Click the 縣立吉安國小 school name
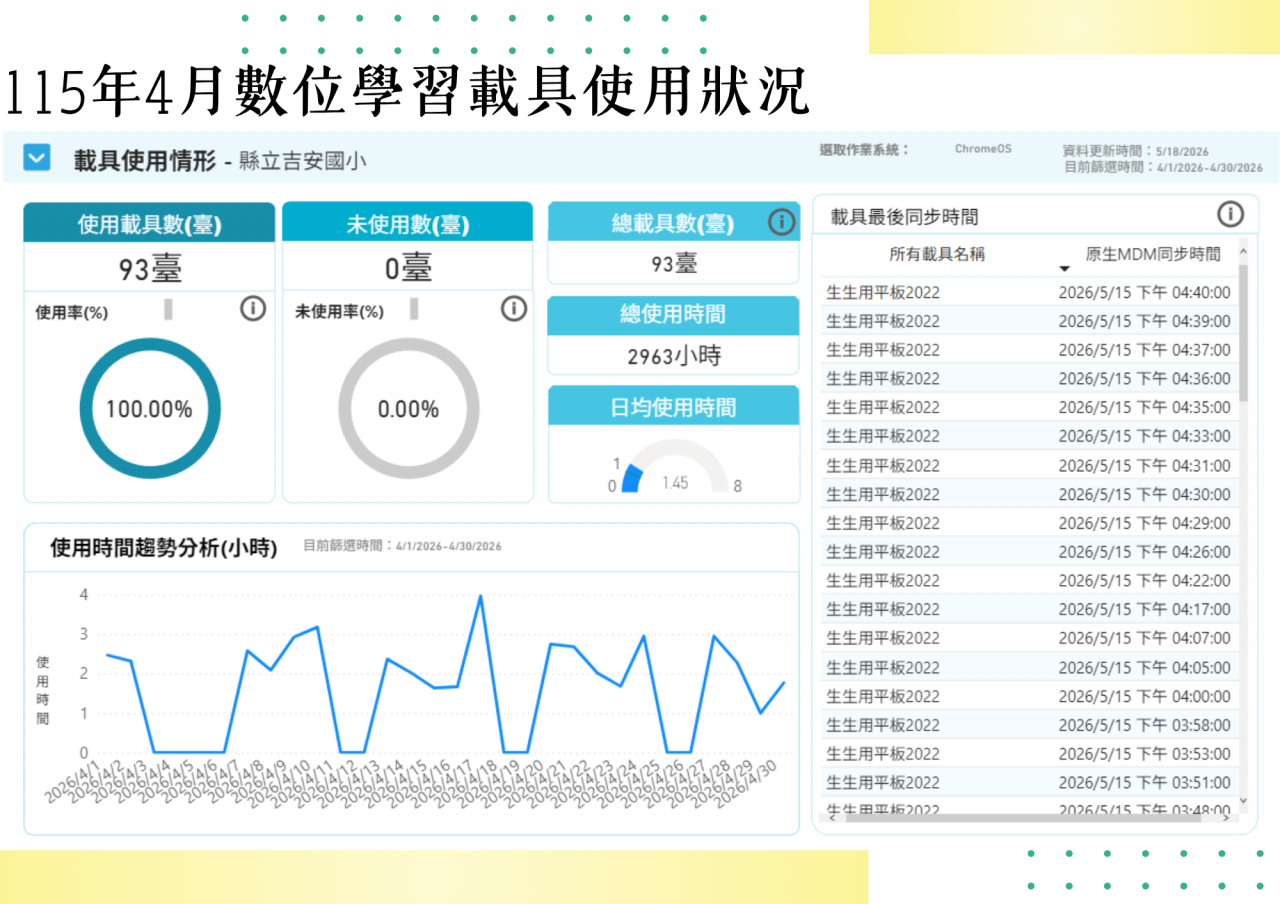 [303, 161]
